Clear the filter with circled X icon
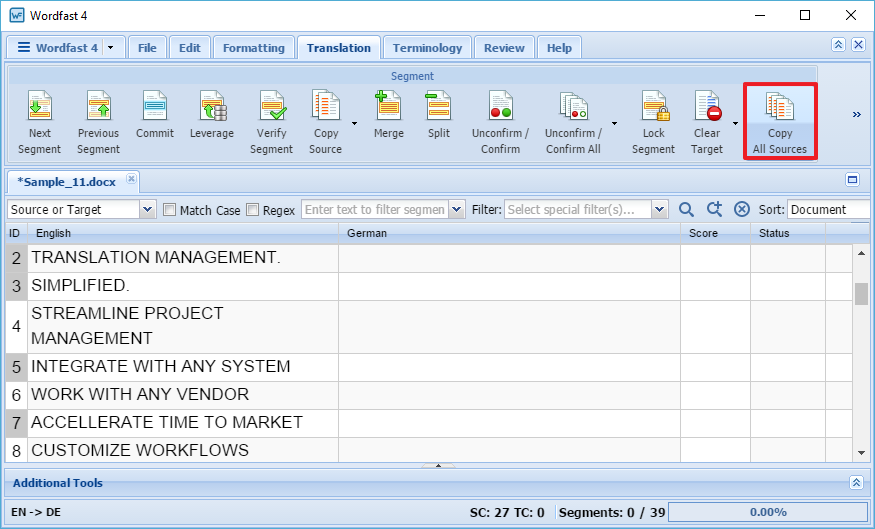The width and height of the screenshot is (875, 529). coord(742,209)
